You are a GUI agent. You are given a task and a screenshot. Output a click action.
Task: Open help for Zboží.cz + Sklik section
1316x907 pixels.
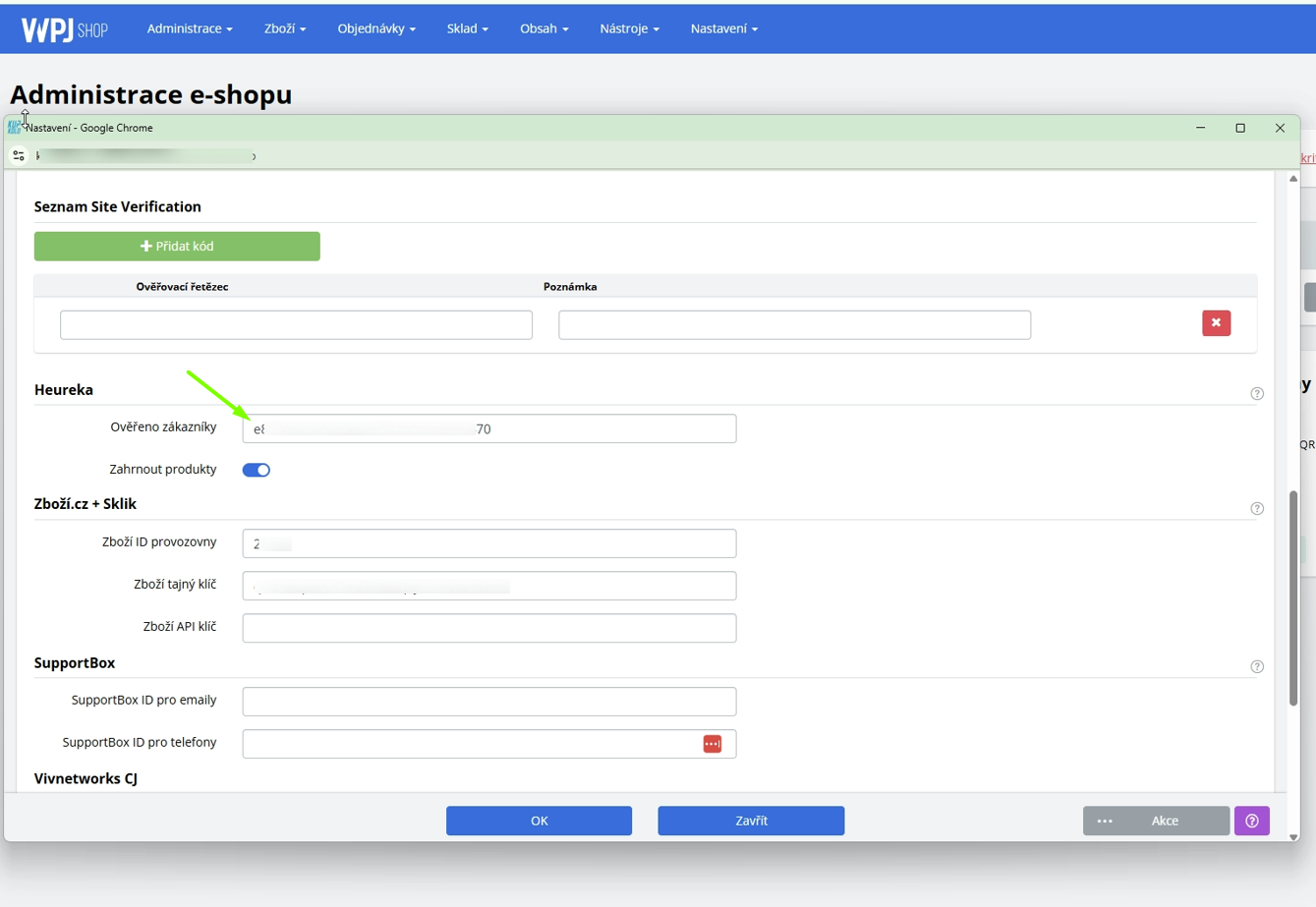point(1257,508)
